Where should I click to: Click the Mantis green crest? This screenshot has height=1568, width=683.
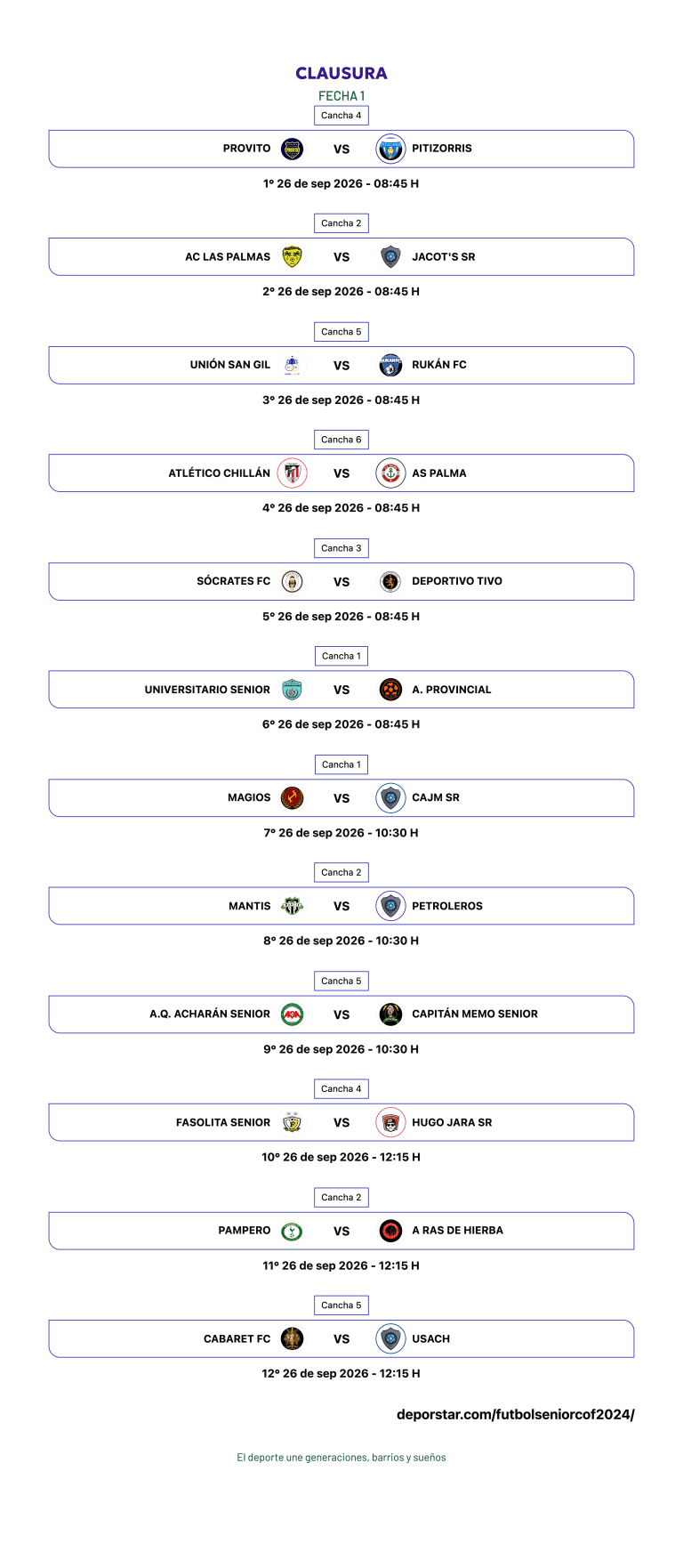292,906
